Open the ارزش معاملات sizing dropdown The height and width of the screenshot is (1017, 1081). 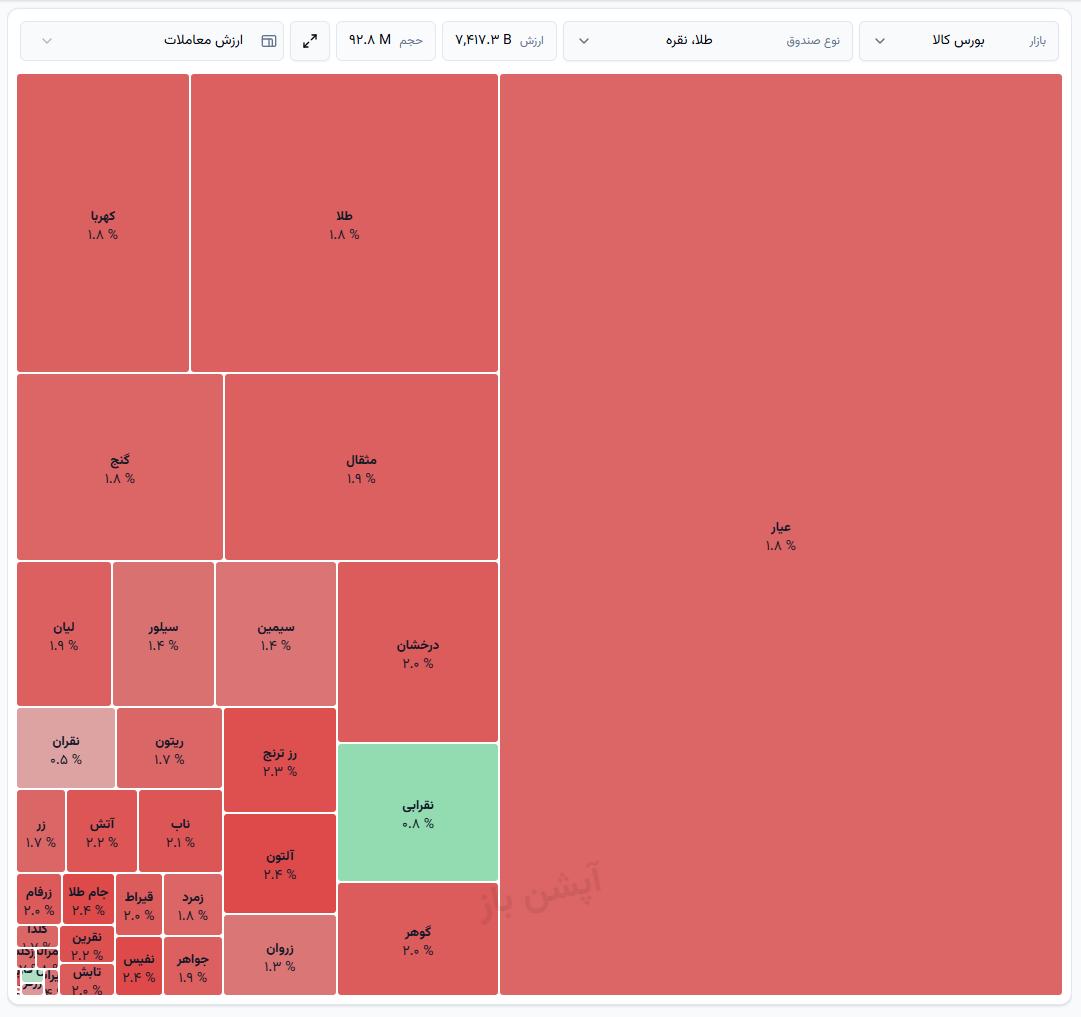[x=152, y=41]
